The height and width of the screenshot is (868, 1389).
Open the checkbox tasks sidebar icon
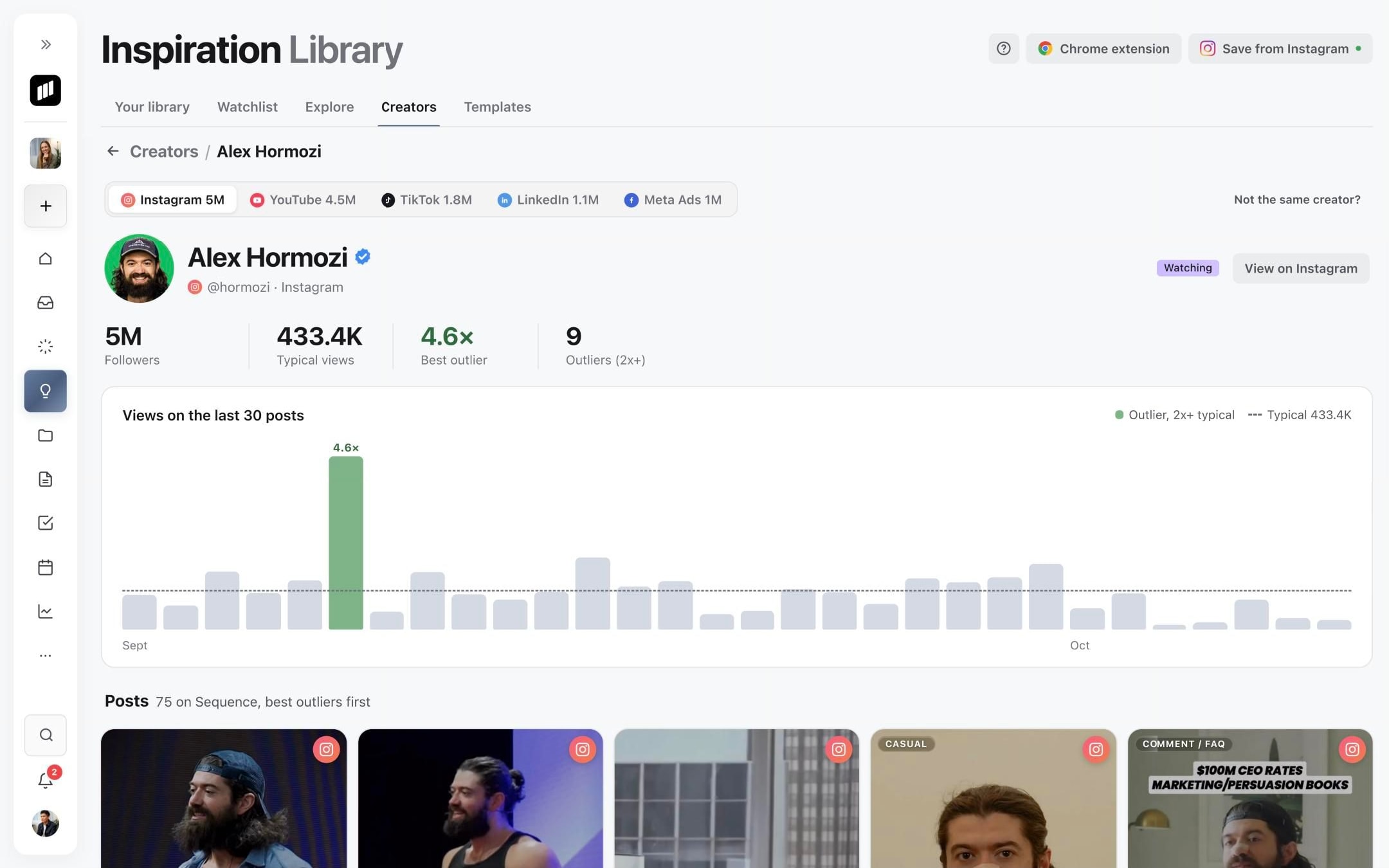(x=46, y=523)
